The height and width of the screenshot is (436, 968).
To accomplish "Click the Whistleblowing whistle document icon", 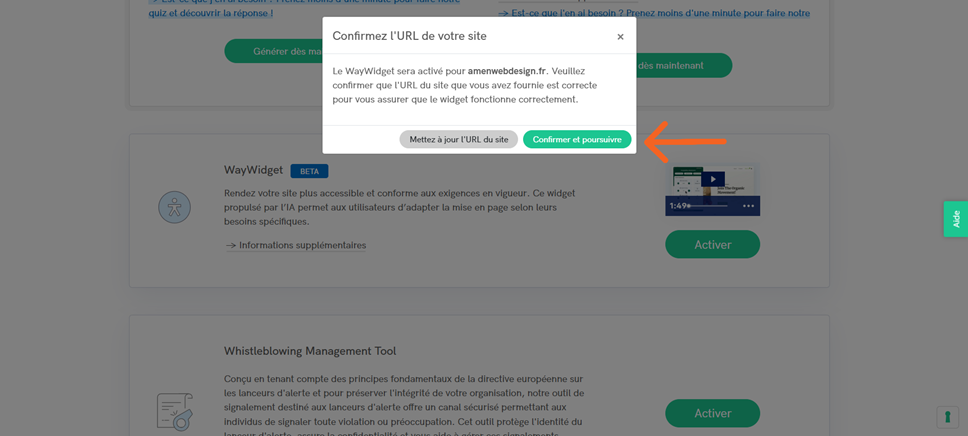I will click(175, 412).
